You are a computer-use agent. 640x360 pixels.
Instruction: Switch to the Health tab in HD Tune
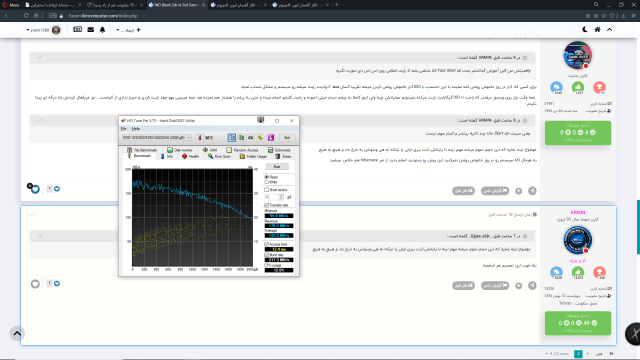[x=190, y=156]
